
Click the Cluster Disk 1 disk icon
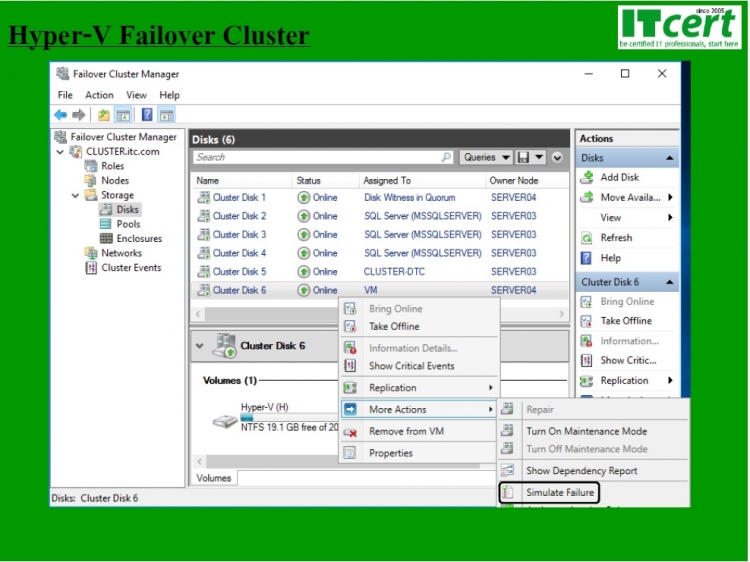pyautogui.click(x=203, y=198)
